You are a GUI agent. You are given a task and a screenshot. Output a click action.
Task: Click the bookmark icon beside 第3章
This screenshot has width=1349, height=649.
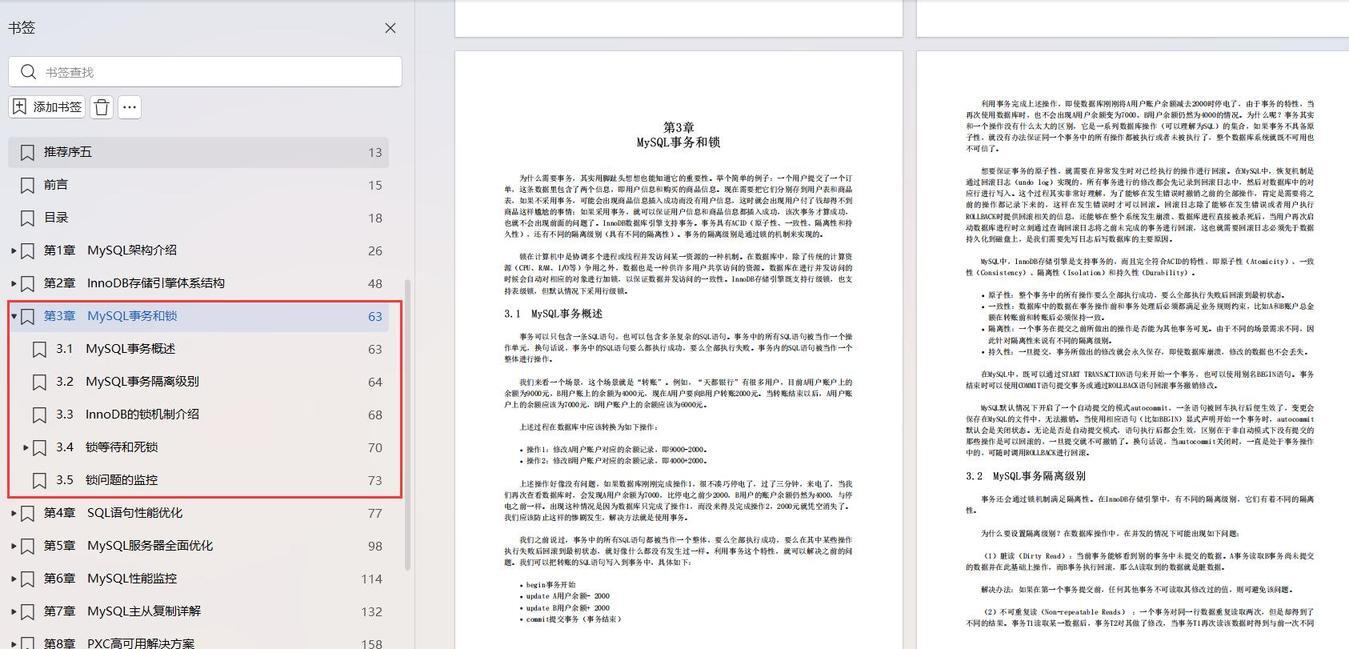tap(27, 317)
